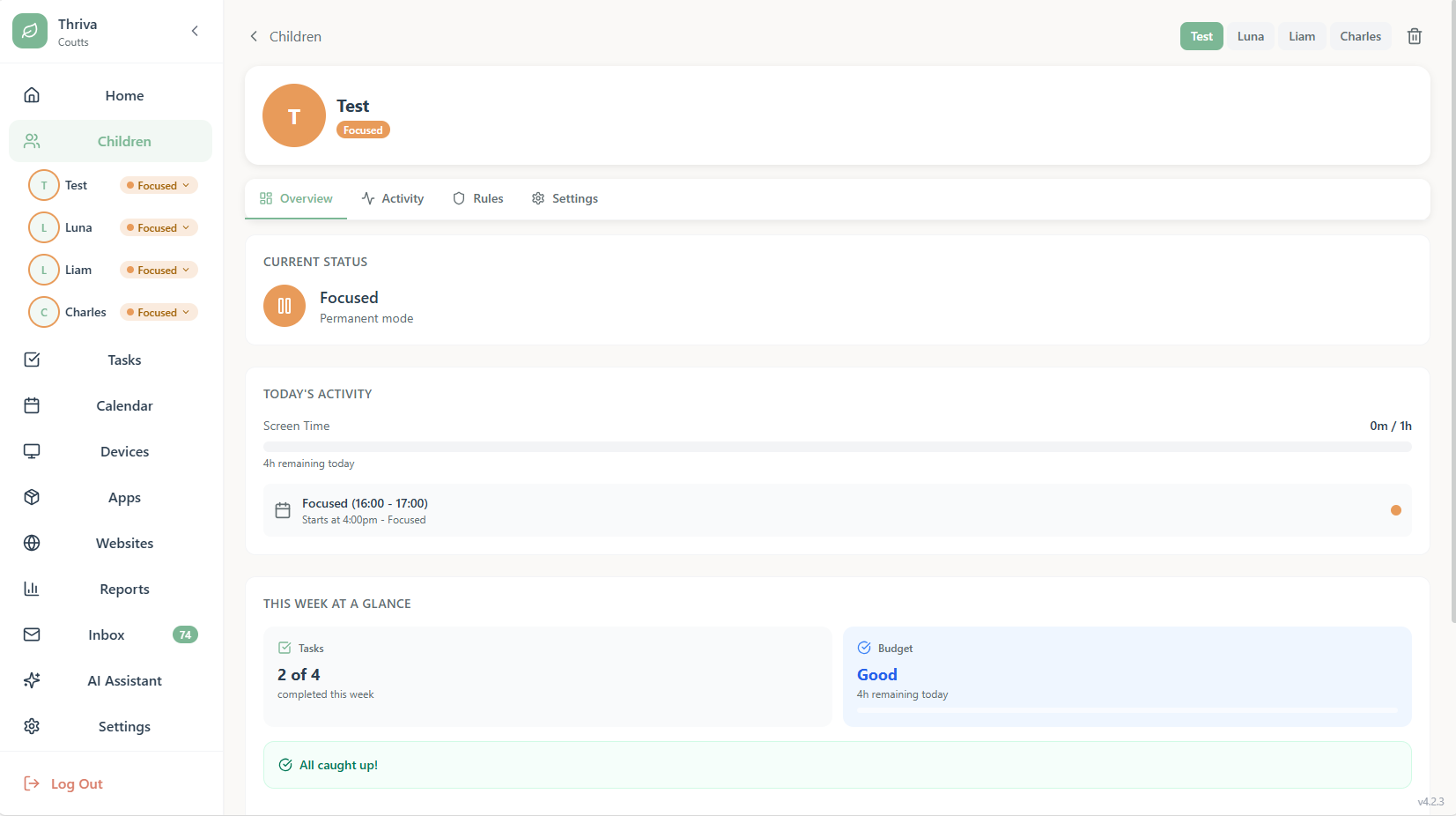Viewport: 1456px width, 816px height.
Task: Expand Luna's Focused mode dropdown
Action: pos(159,227)
